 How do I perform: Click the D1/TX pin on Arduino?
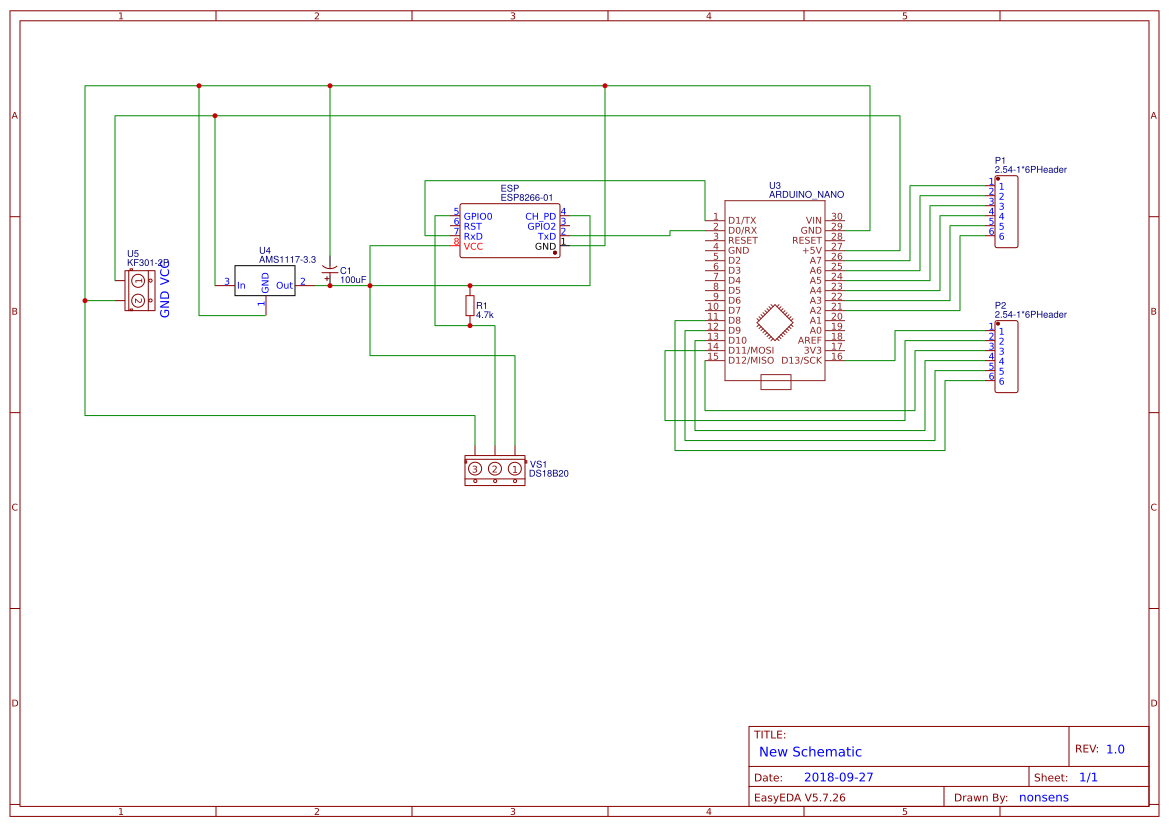click(742, 221)
